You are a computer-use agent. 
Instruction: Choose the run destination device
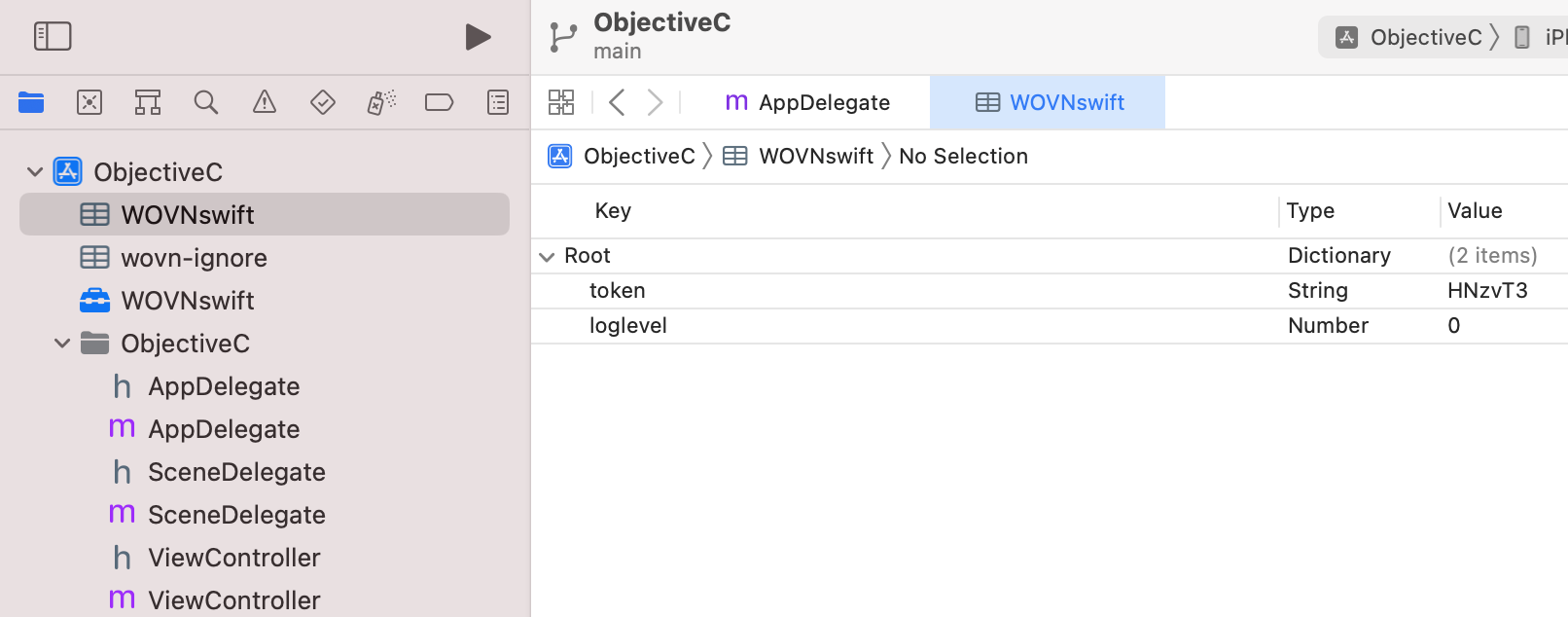[x=1542, y=37]
